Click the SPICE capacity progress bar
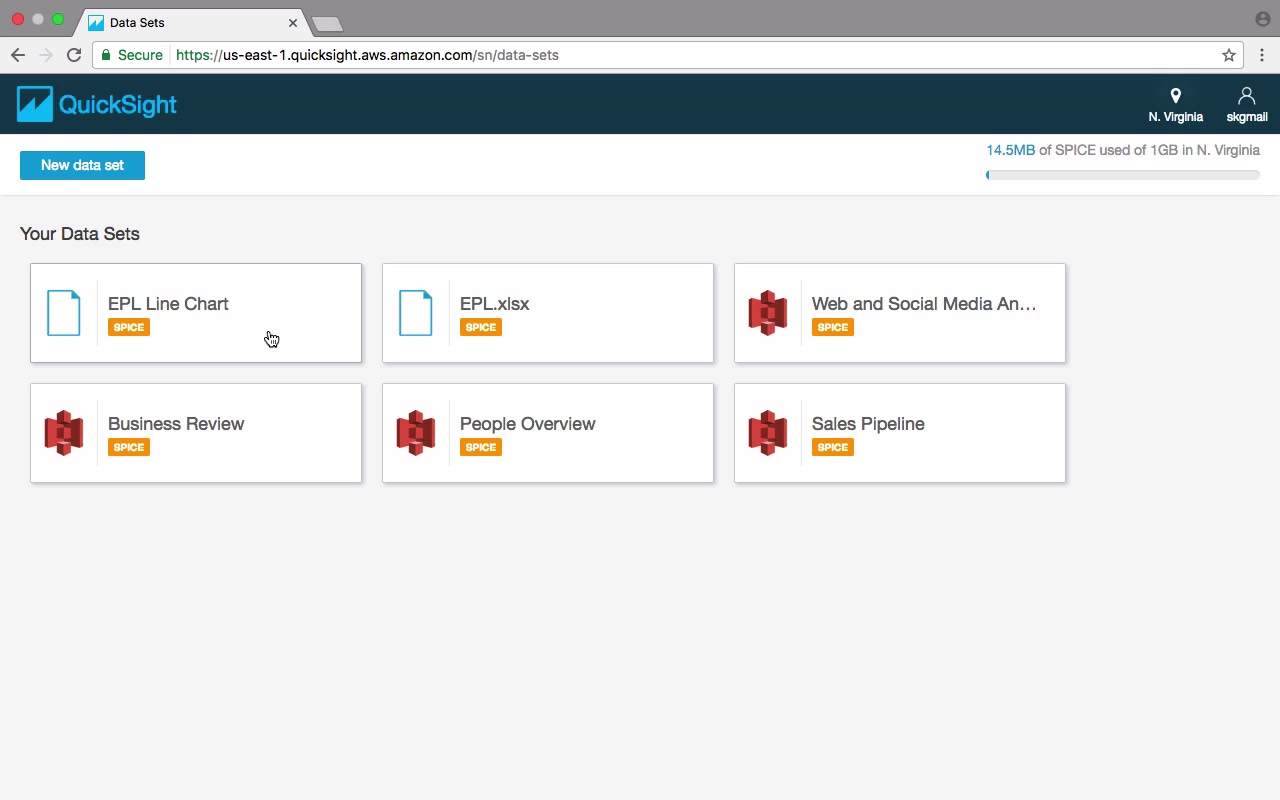The height and width of the screenshot is (800, 1280). (x=1122, y=175)
